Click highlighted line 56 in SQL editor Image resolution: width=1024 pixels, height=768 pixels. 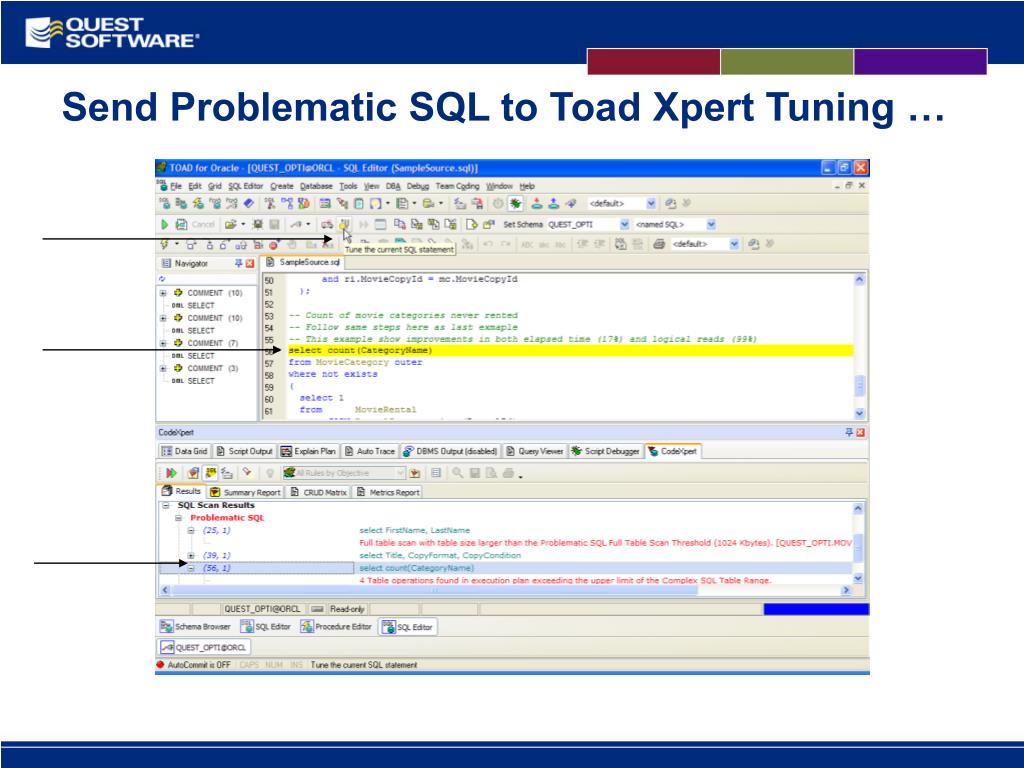[569, 351]
